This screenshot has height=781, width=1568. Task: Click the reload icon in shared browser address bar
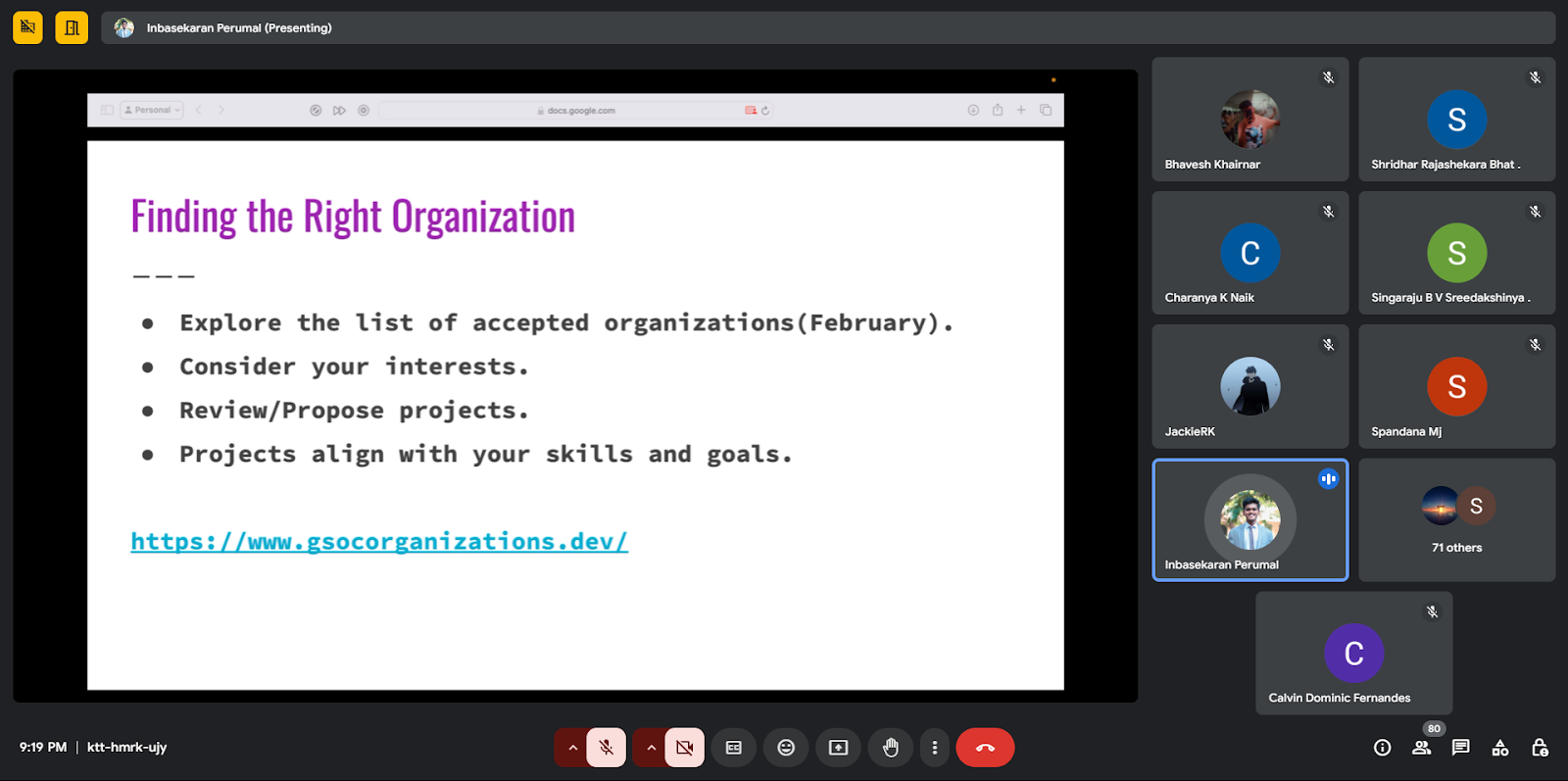click(x=765, y=111)
